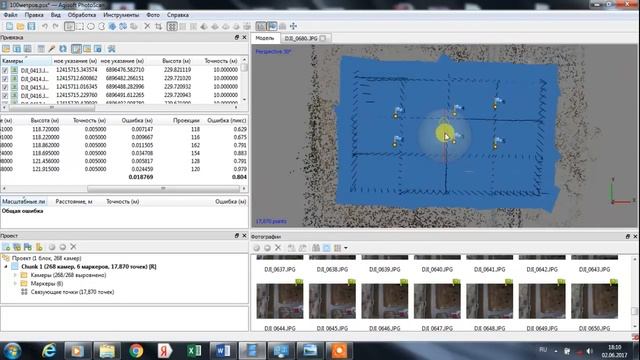Open a project via the folder icon
The image size is (640, 360).
coord(20,26)
